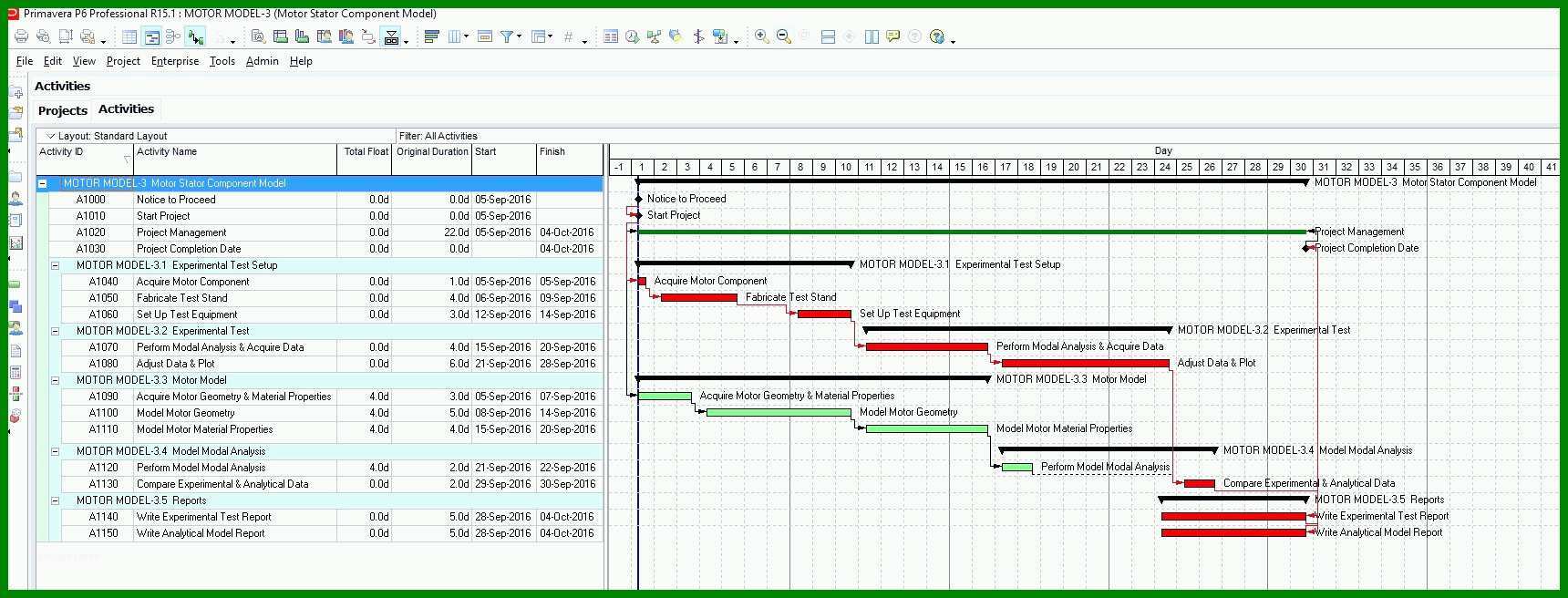Click the Total Float column header
This screenshot has width=1568, height=598.
coord(365,159)
